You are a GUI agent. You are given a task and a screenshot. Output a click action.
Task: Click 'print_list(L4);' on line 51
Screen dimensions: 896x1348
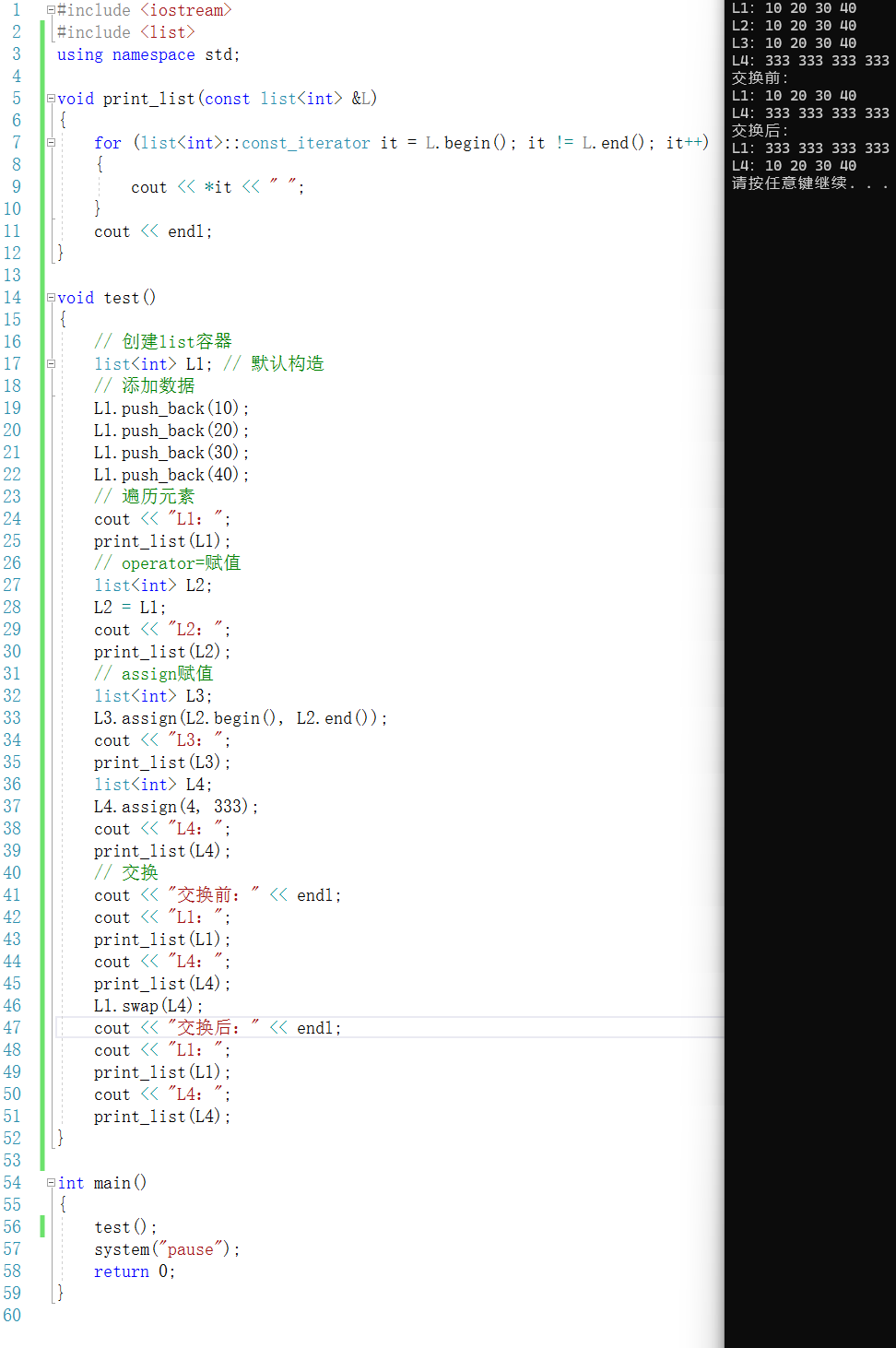[x=162, y=1117]
